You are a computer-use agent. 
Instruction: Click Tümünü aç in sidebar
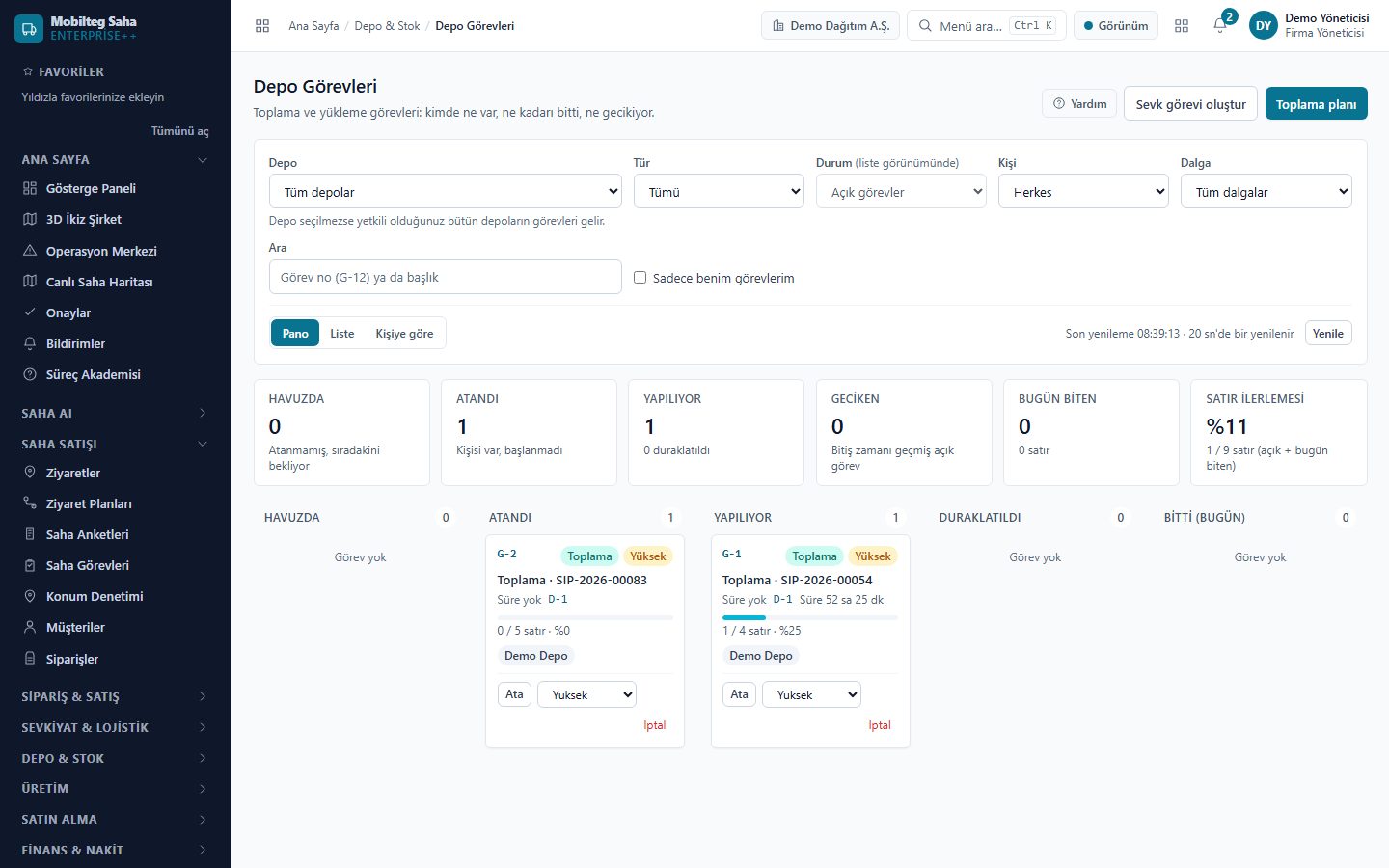(x=179, y=130)
